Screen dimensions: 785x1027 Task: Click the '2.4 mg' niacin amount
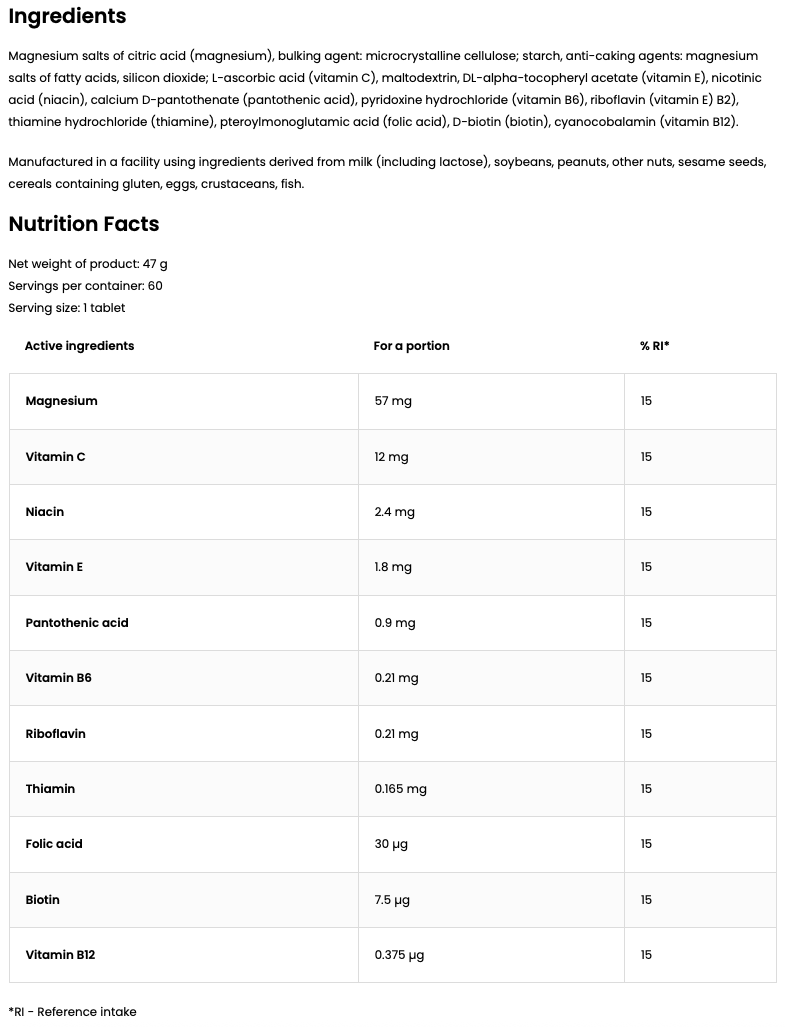coord(394,512)
